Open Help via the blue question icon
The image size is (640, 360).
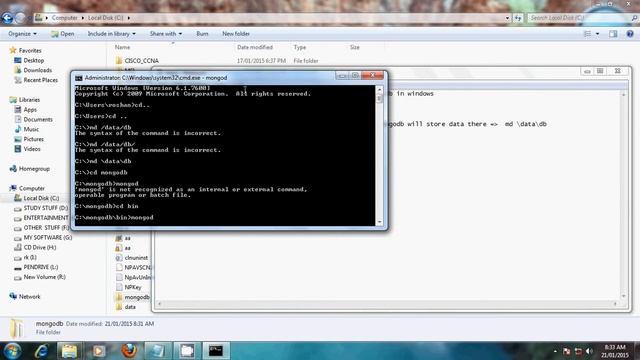tap(630, 34)
